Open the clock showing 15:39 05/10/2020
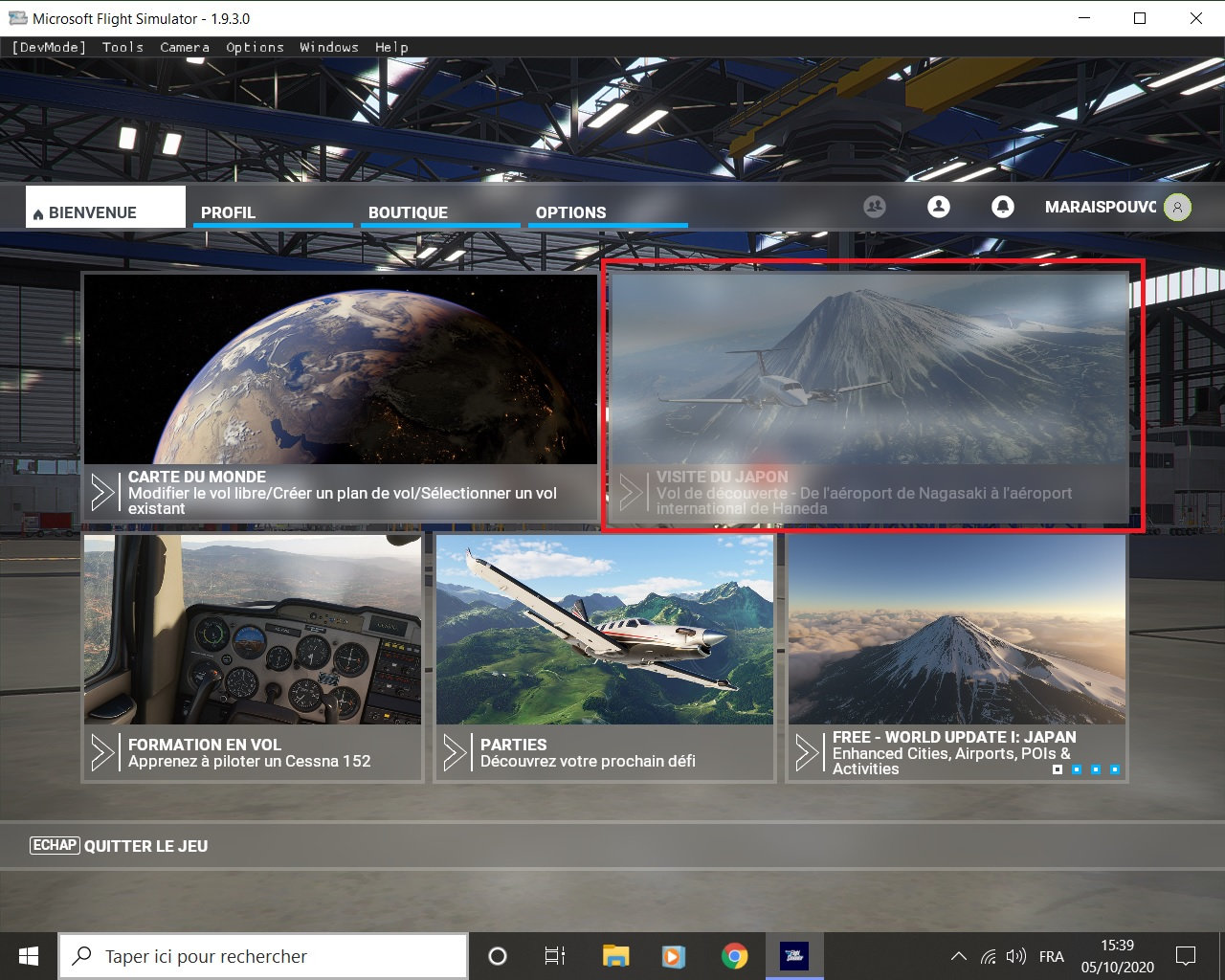This screenshot has height=980, width=1225. pos(1118,956)
